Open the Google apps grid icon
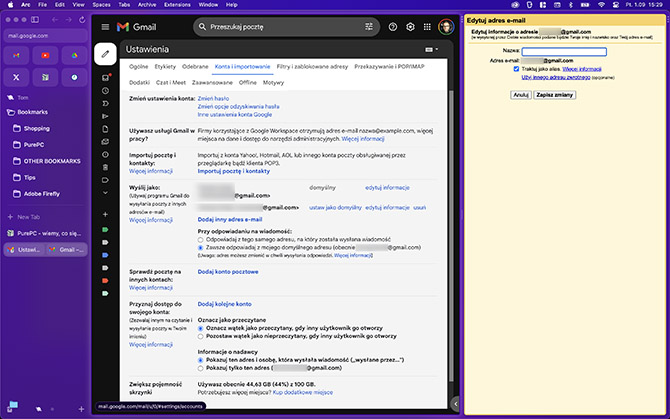The width and height of the screenshot is (670, 419). [427, 27]
